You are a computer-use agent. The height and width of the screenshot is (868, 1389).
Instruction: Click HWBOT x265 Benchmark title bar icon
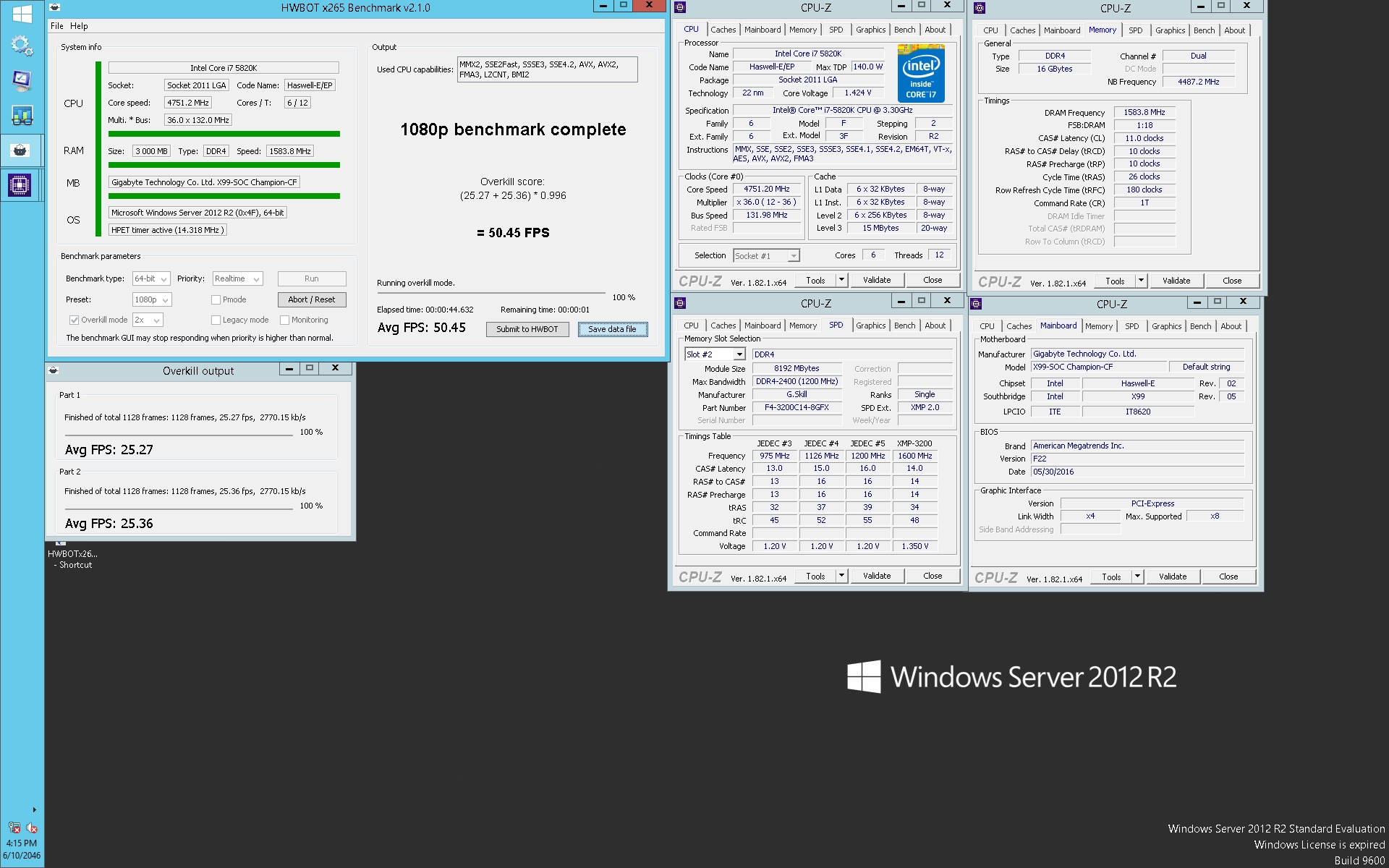click(54, 7)
